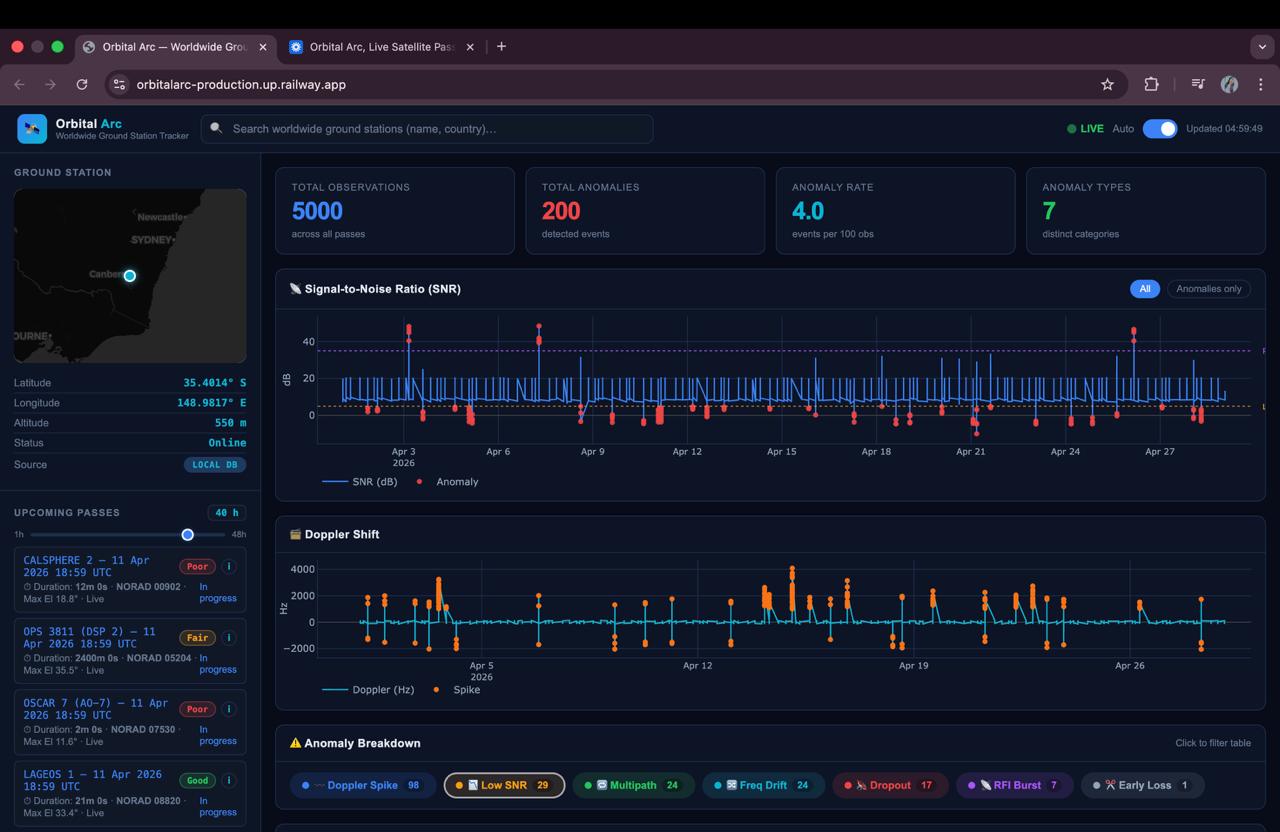Viewport: 1280px width, 832px height.
Task: Toggle the Auto live update switch
Action: (x=1160, y=128)
